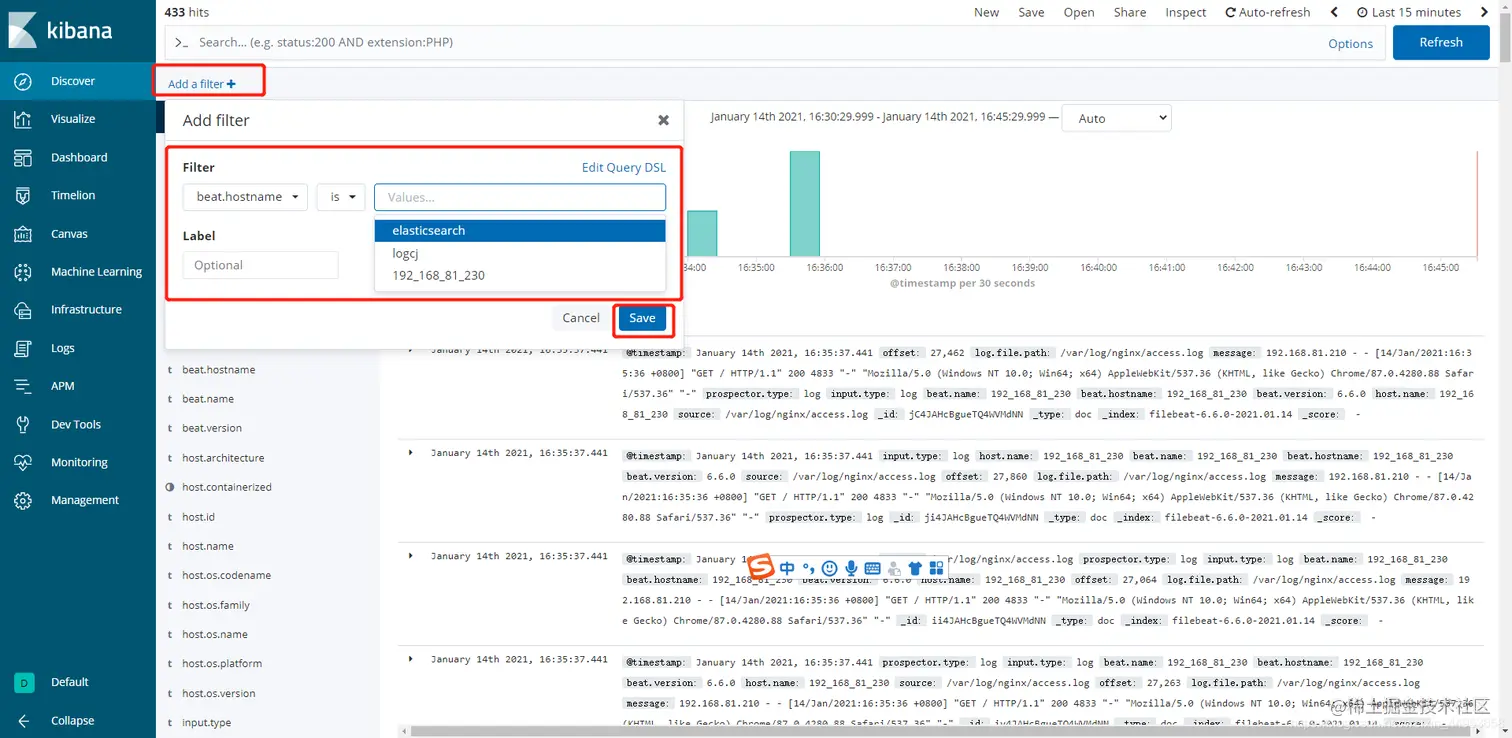
Task: Click the grid toolbox icon in IME toolbar
Action: pyautogui.click(x=936, y=568)
